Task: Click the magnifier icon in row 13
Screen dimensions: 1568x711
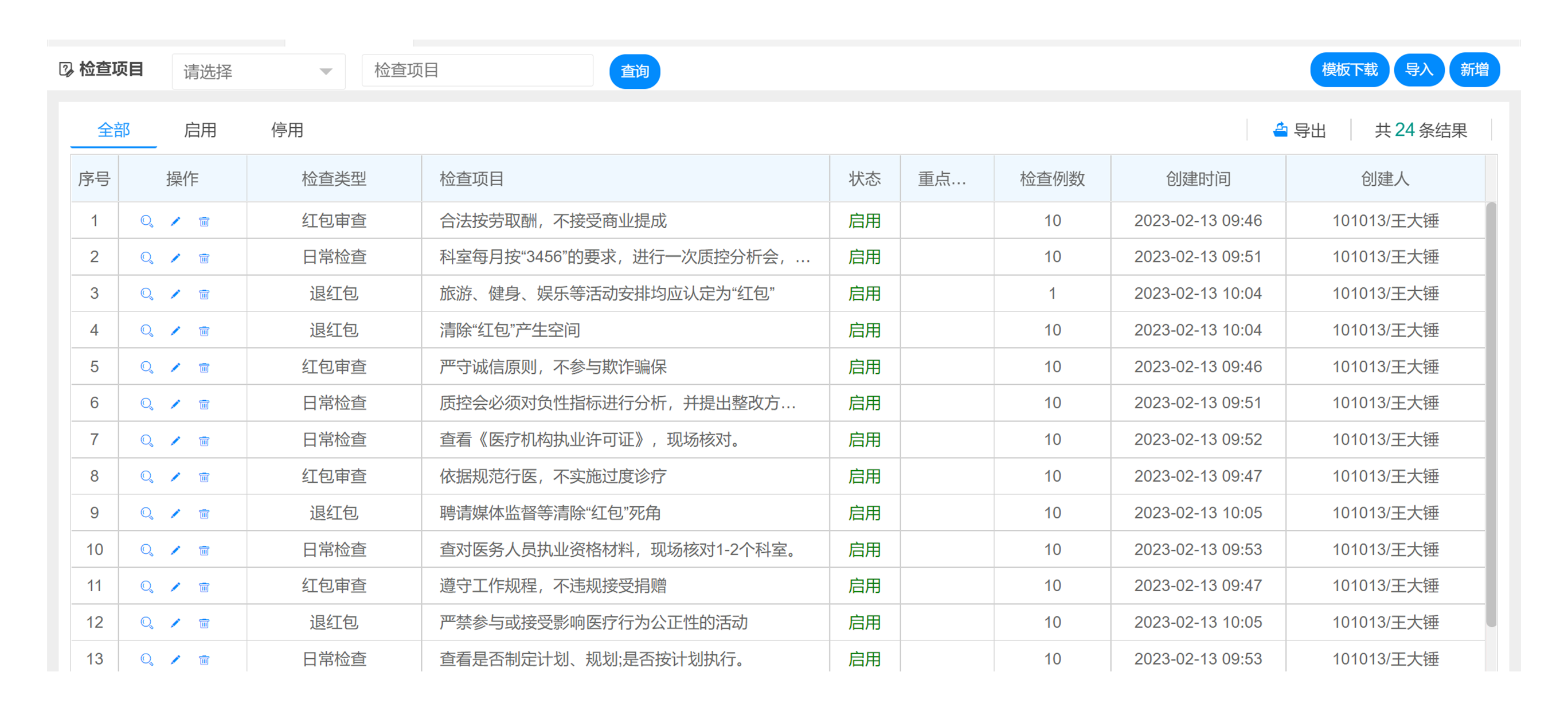Action: coord(146,659)
